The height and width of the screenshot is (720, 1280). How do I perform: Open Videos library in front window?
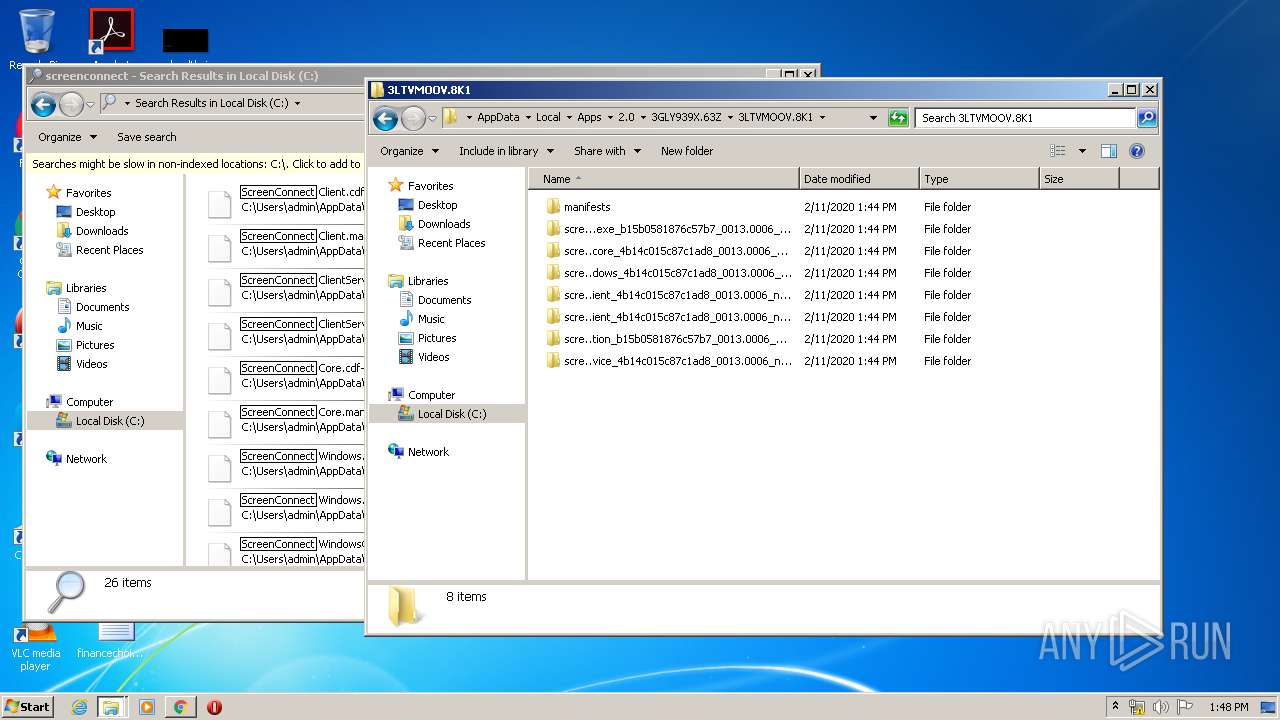433,357
